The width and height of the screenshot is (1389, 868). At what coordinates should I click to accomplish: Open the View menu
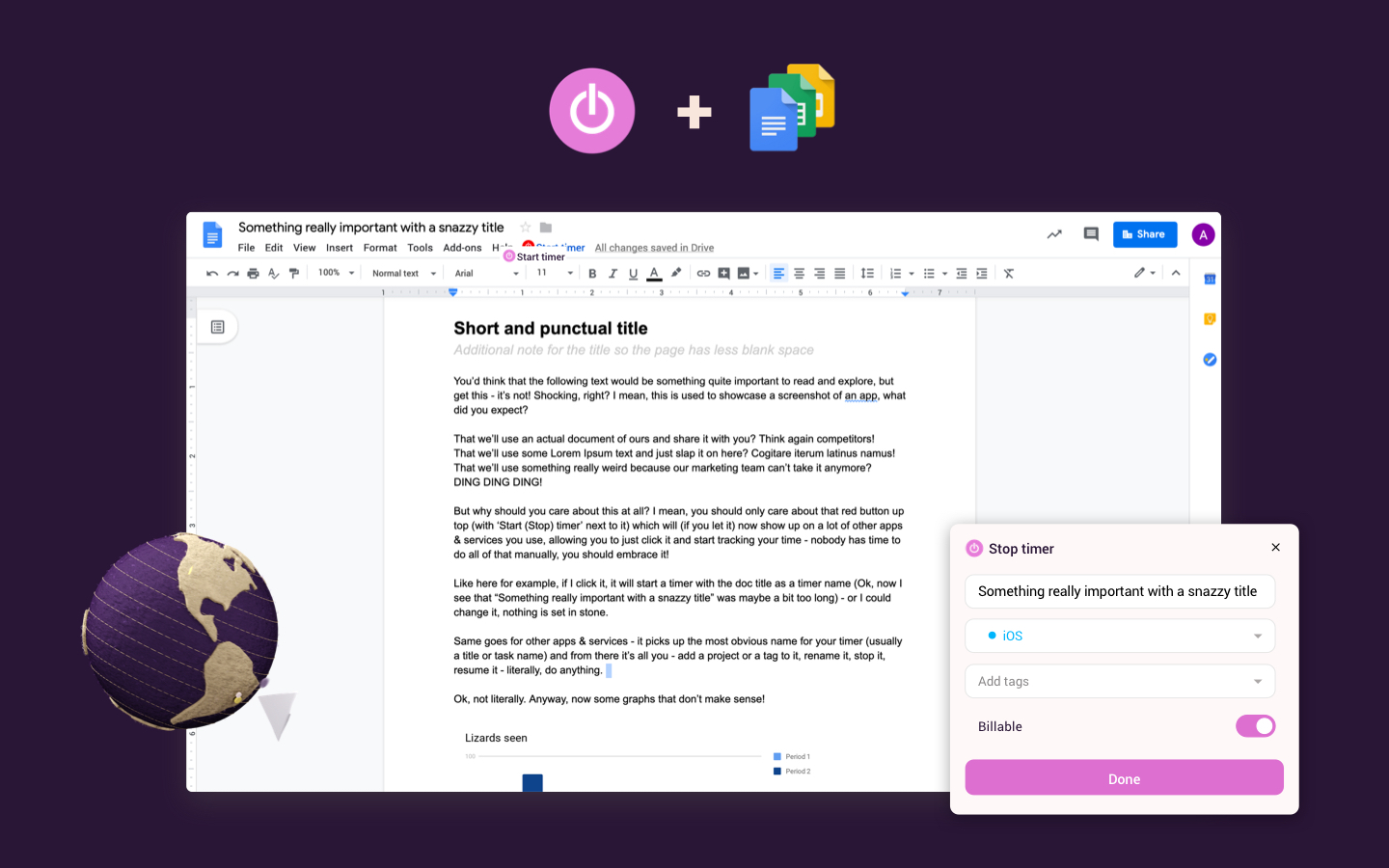coord(305,248)
